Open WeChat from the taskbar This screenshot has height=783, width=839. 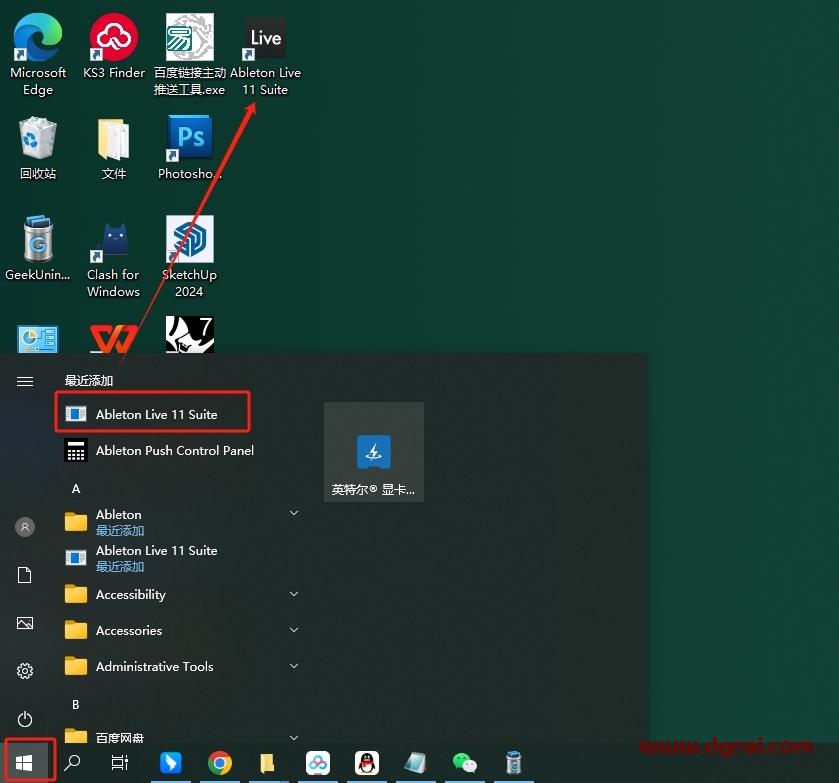click(464, 762)
